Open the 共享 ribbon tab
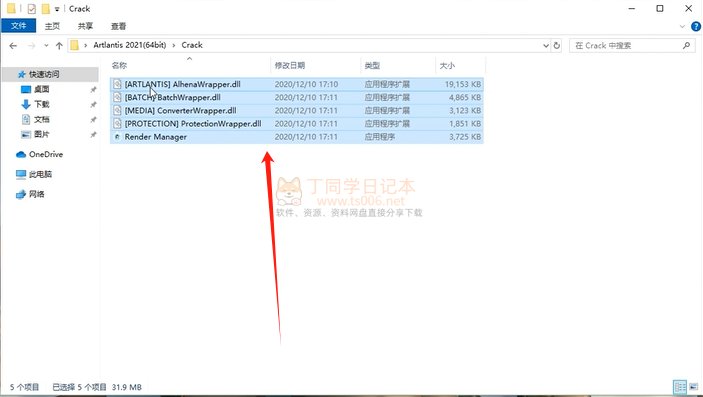Image resolution: width=703 pixels, height=397 pixels. 85,26
